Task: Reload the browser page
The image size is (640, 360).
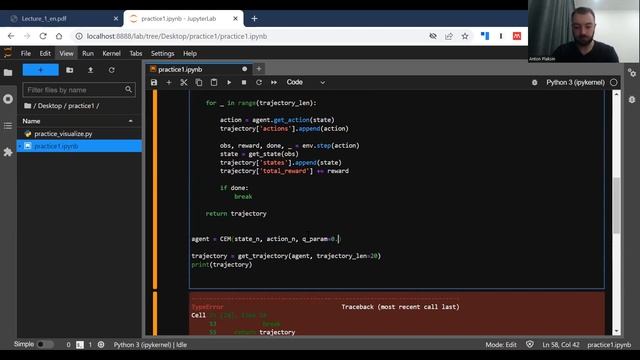Action: pyautogui.click(x=43, y=36)
